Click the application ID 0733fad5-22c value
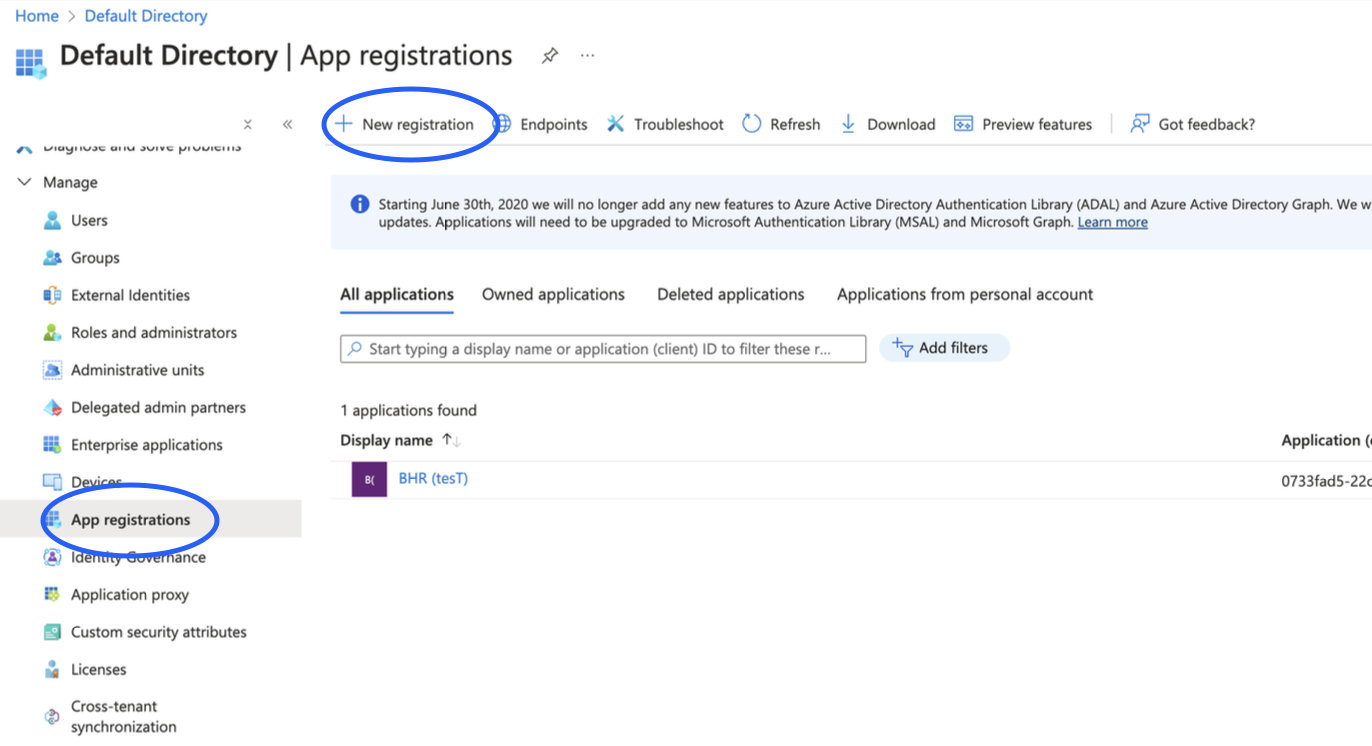The width and height of the screenshot is (1372, 746). 1326,481
